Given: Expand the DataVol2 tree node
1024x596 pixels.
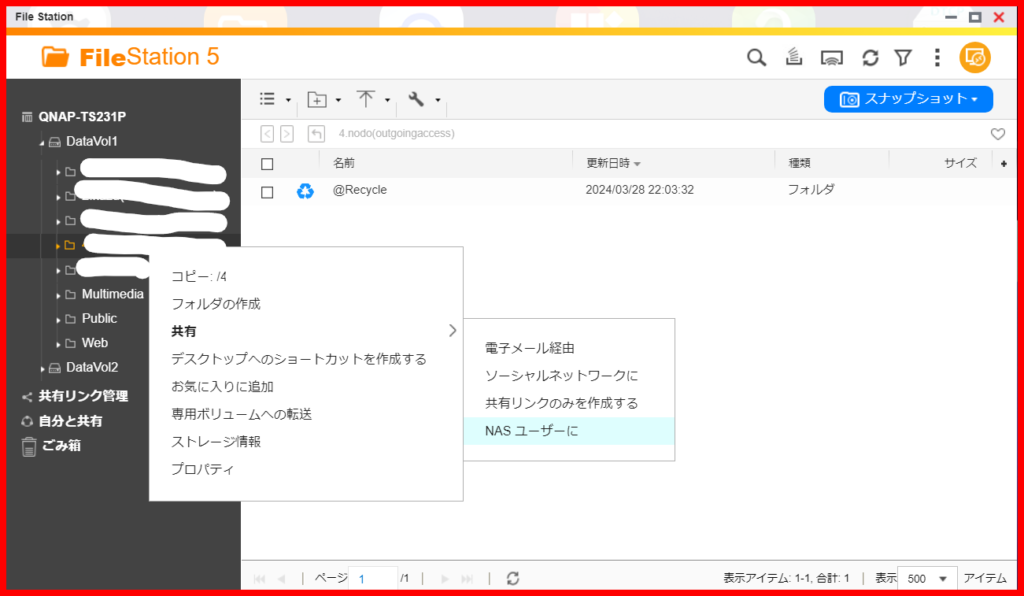Looking at the screenshot, I should coord(42,369).
